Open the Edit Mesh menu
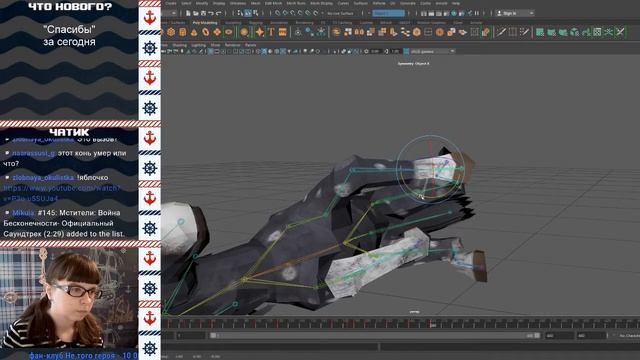640x360 pixels. [x=273, y=3]
